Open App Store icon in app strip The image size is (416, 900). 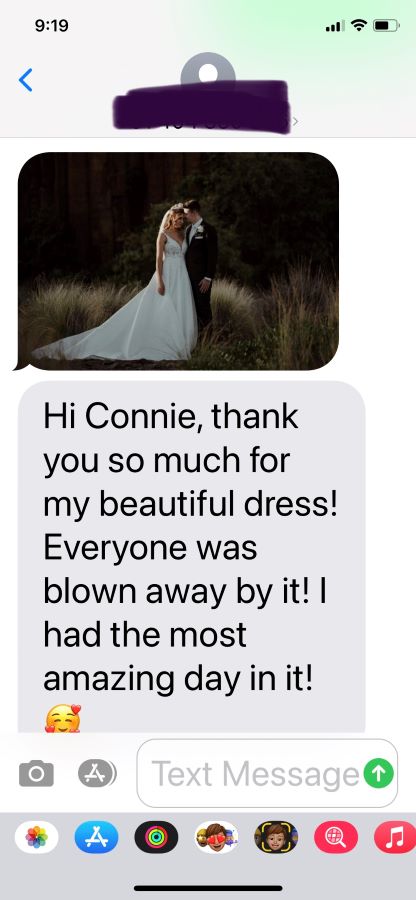point(96,837)
